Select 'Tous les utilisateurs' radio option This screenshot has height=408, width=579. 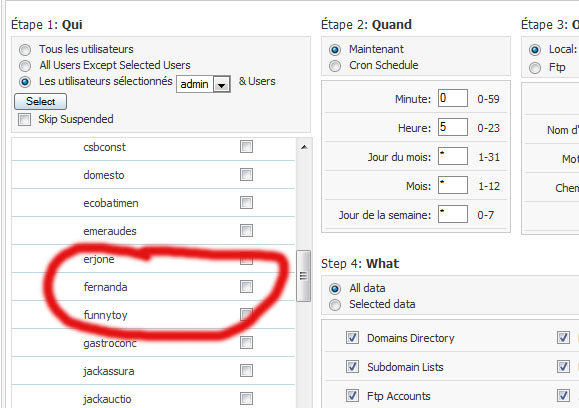pos(25,49)
